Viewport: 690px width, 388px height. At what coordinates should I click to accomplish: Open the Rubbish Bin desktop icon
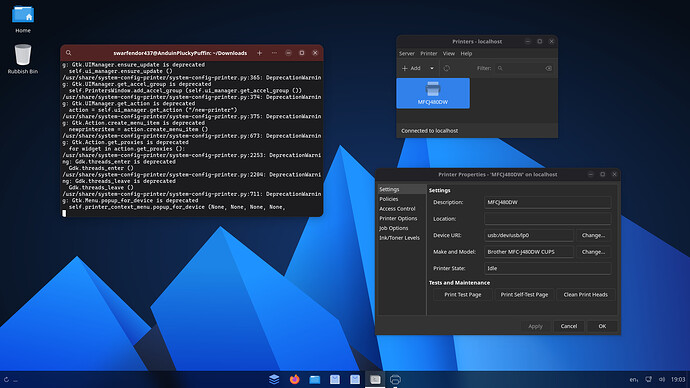pos(23,59)
